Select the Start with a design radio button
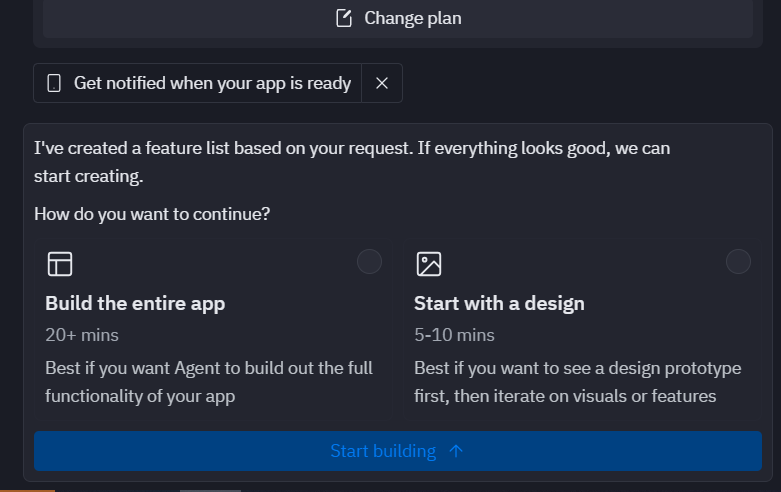This screenshot has width=781, height=492. 738,261
